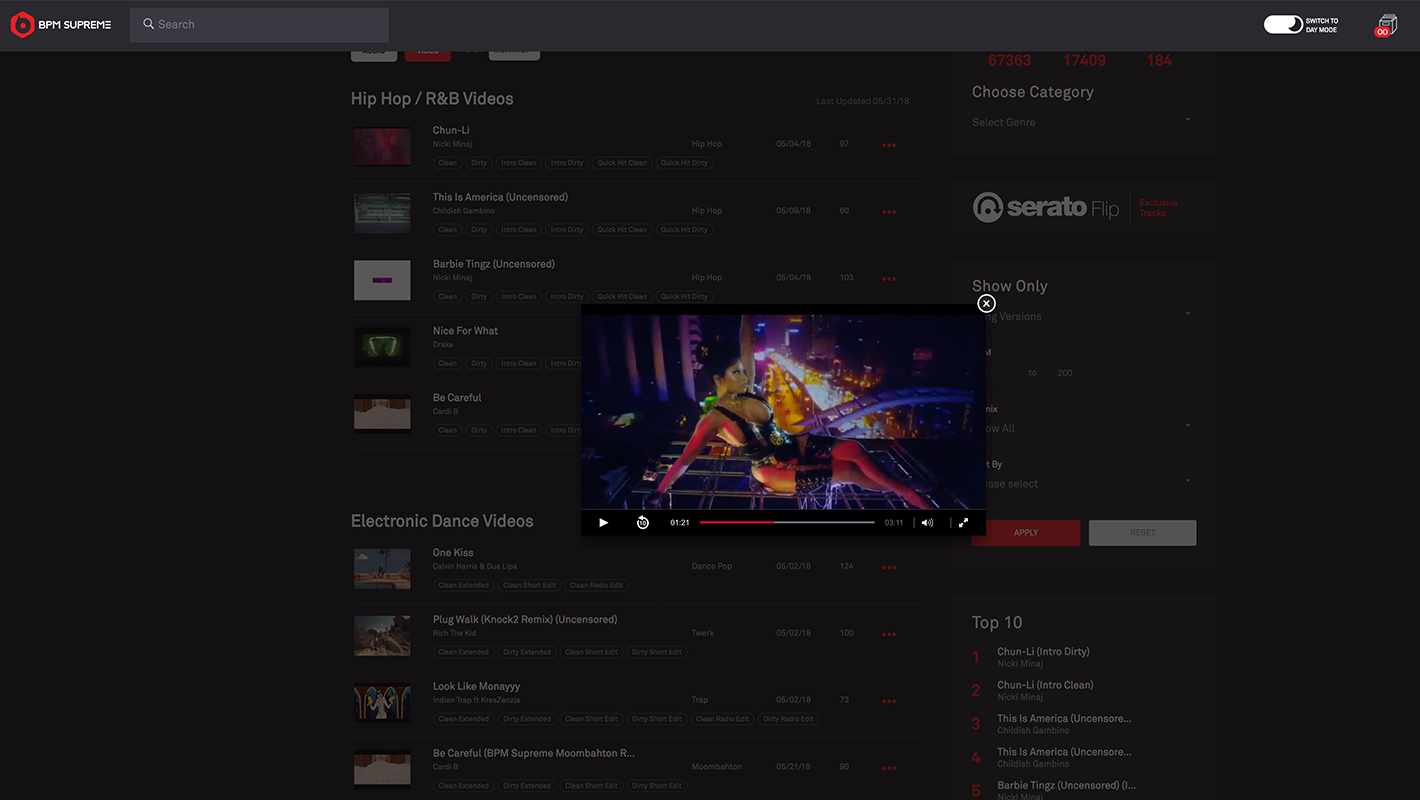Toggle the Switch to Day Mode switch
Screen dimensions: 1420x800
pos(1283,25)
